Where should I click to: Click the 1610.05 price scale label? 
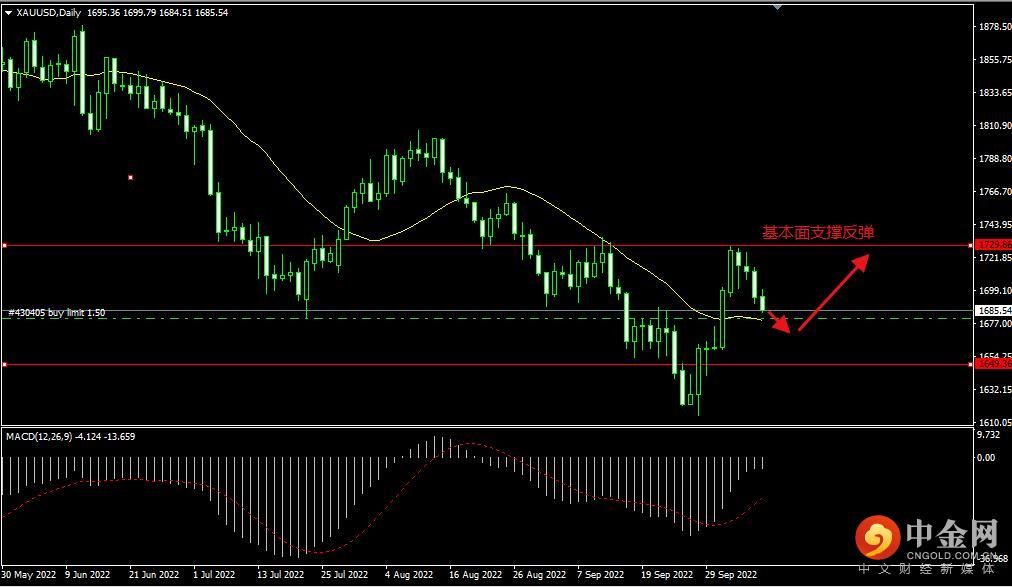(995, 423)
